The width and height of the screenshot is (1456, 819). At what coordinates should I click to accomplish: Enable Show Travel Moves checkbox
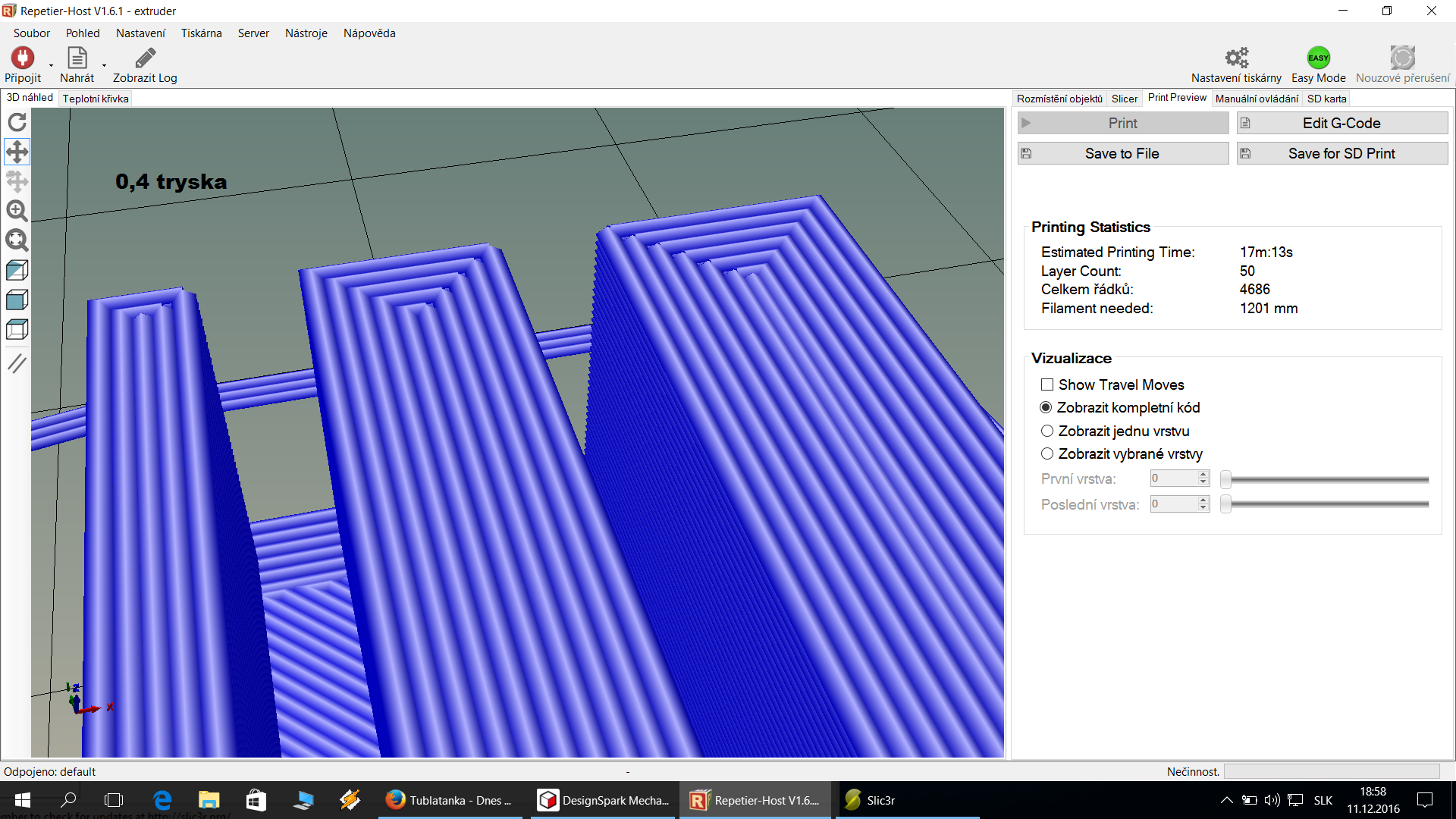click(1047, 384)
